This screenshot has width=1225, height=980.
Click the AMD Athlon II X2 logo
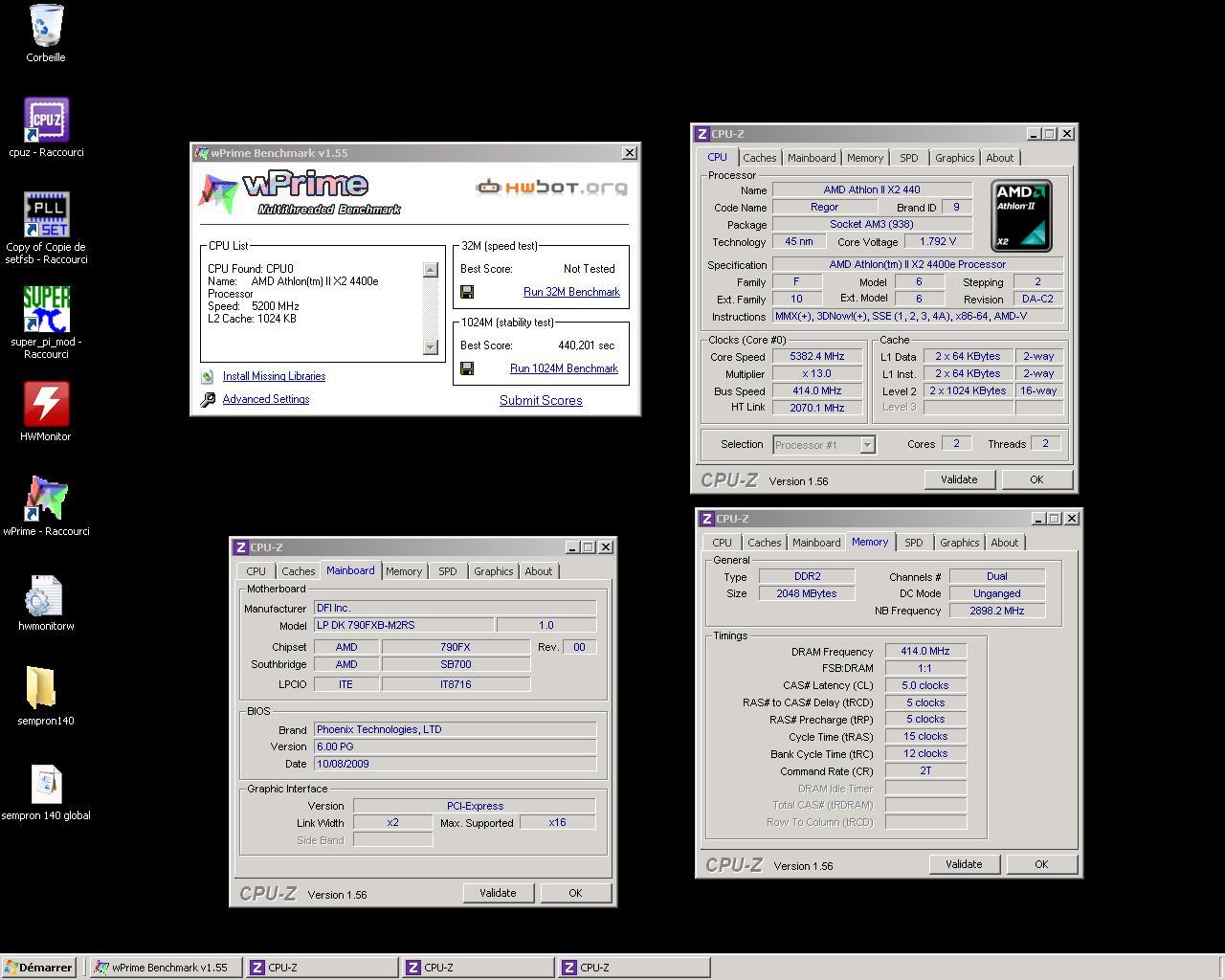point(1021,215)
